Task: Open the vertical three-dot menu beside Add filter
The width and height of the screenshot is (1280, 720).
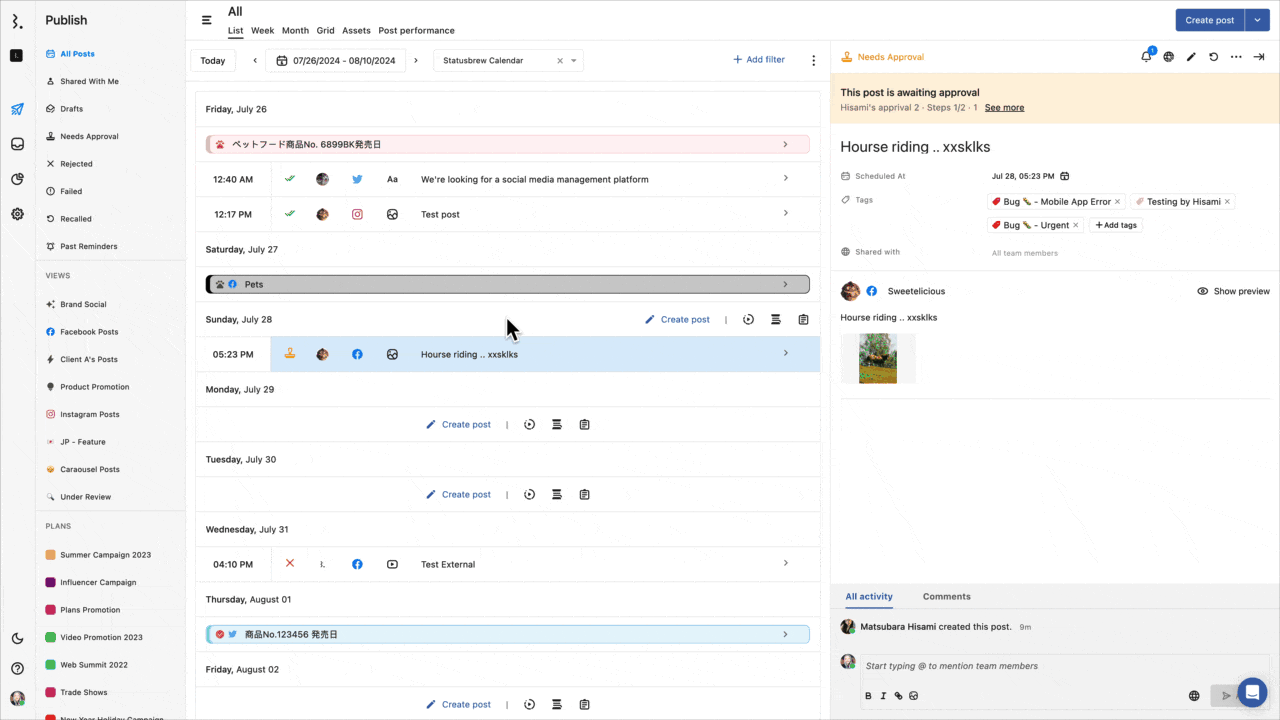Action: coord(813,61)
